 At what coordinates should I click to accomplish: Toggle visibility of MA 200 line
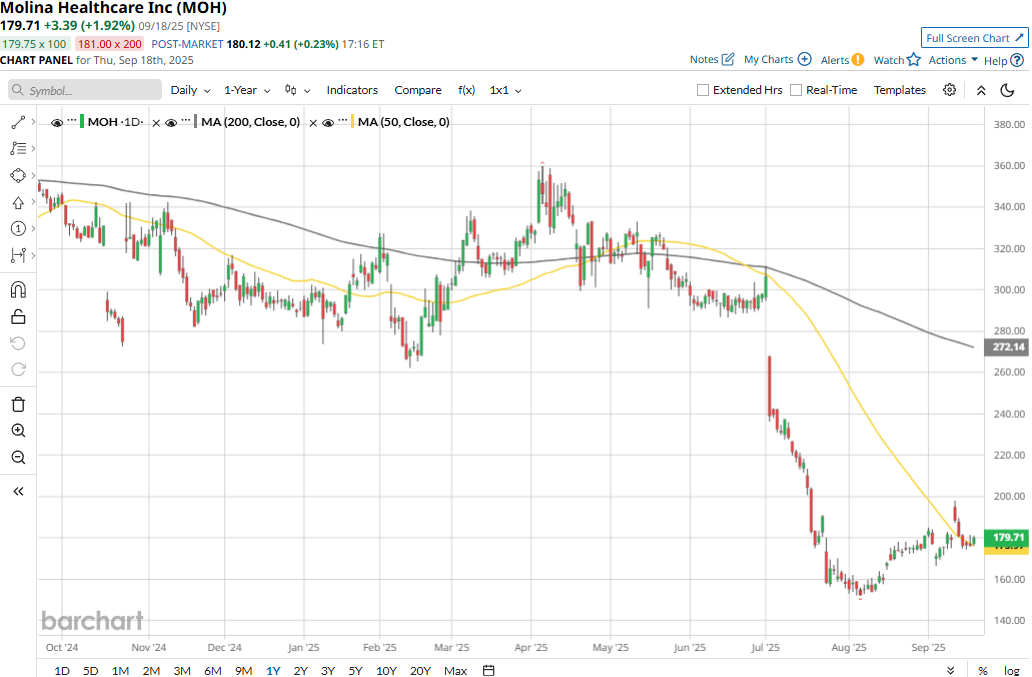click(171, 123)
